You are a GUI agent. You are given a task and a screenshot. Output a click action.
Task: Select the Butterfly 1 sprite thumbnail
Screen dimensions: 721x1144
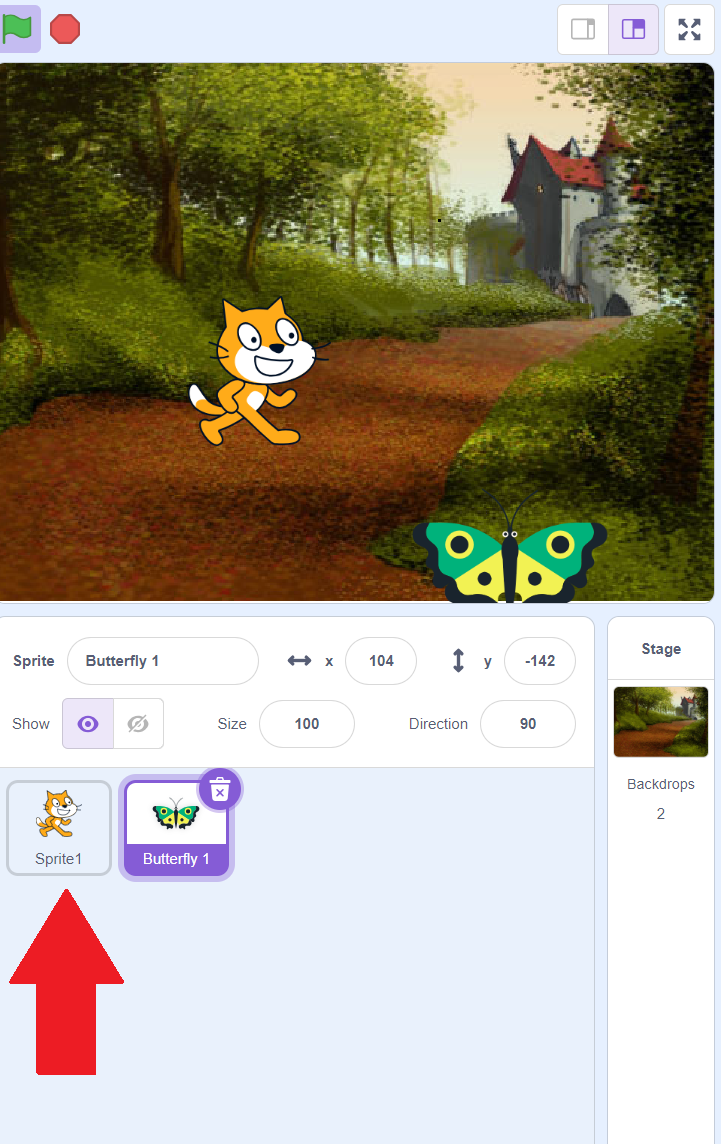pos(176,827)
